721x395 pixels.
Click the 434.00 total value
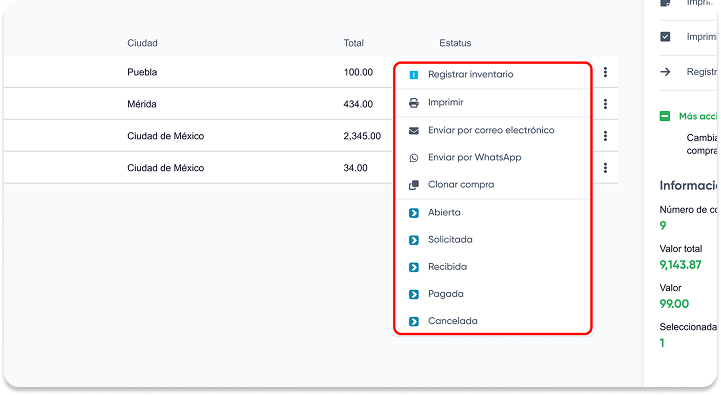tap(358, 104)
